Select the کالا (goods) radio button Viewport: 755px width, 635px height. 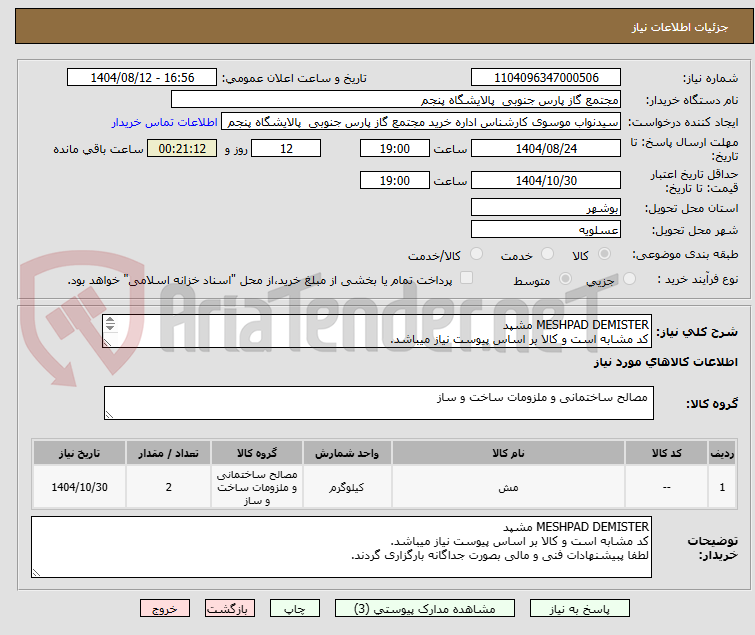coord(604,254)
